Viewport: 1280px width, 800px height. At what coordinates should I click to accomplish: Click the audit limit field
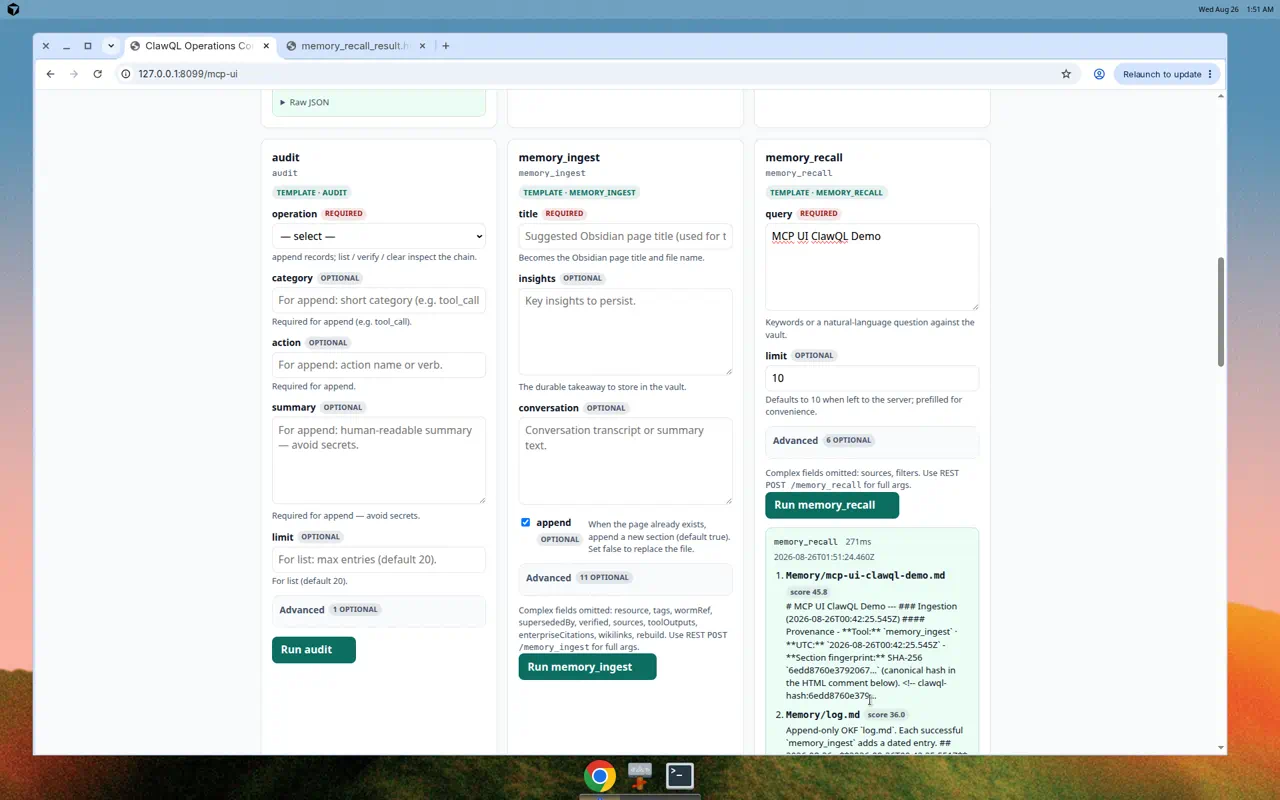click(x=379, y=559)
